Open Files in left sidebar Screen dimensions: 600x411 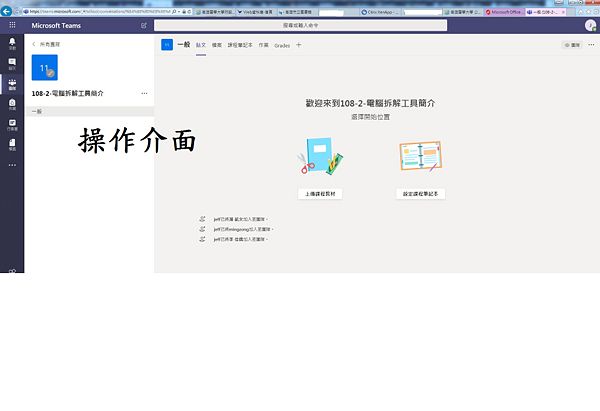12,145
